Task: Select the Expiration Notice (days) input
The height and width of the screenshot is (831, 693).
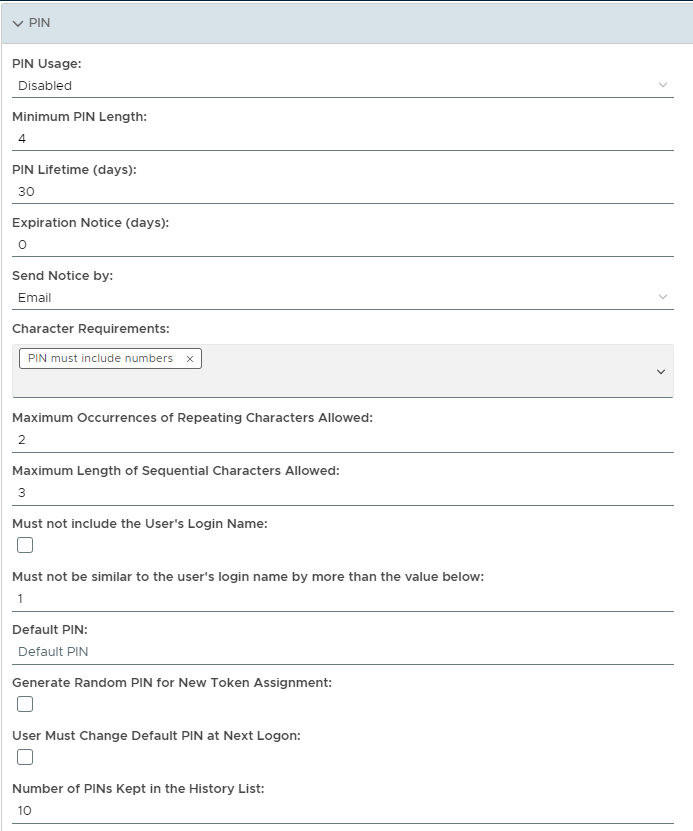Action: pyautogui.click(x=342, y=244)
